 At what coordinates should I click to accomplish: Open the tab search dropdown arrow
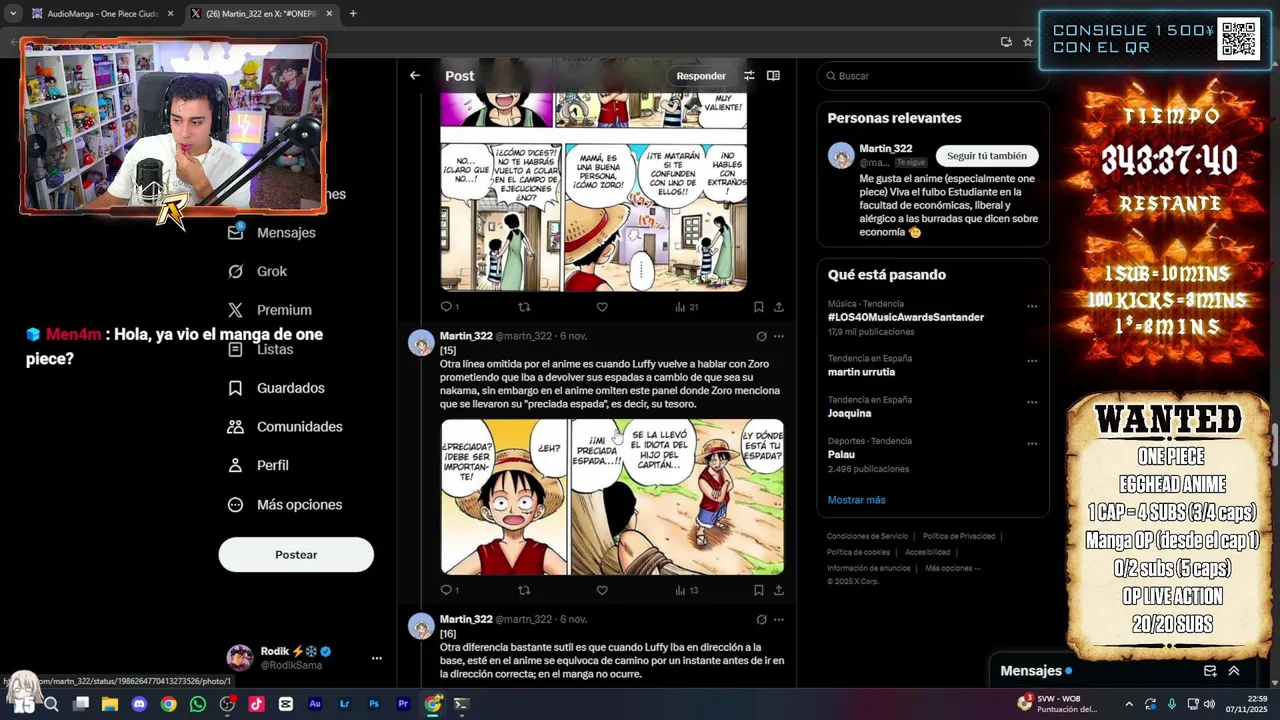pyautogui.click(x=12, y=13)
